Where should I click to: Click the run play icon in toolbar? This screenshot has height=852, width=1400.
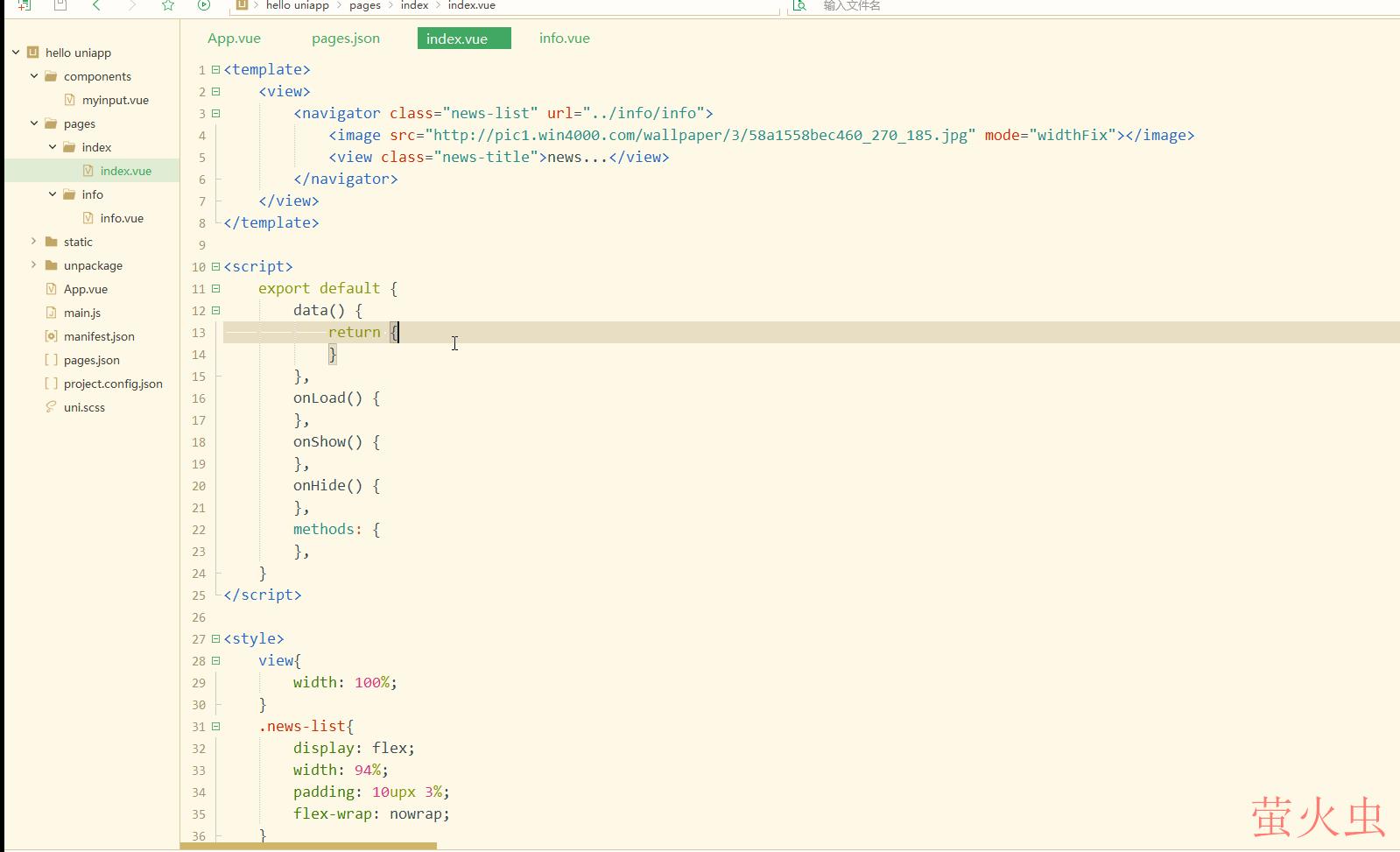point(204,5)
